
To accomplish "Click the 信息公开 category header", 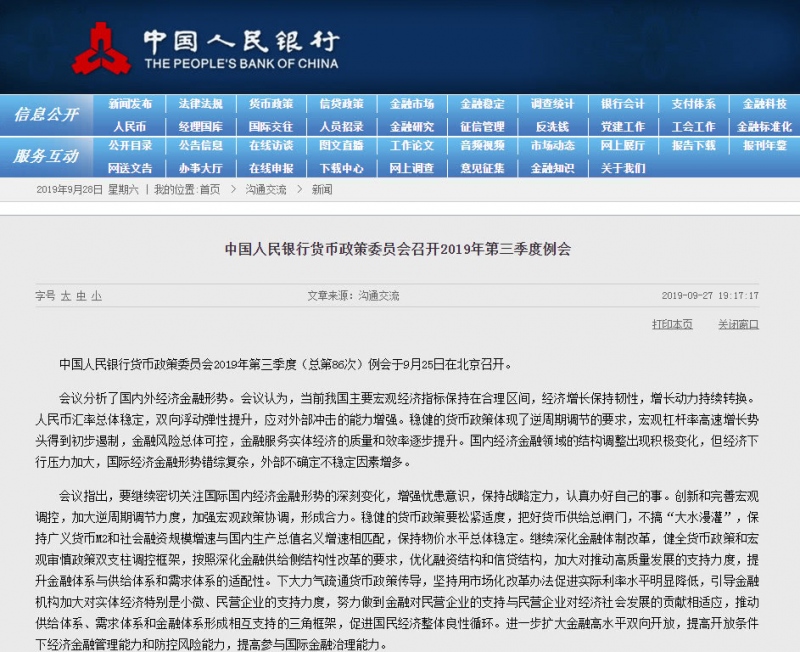I will (46, 115).
